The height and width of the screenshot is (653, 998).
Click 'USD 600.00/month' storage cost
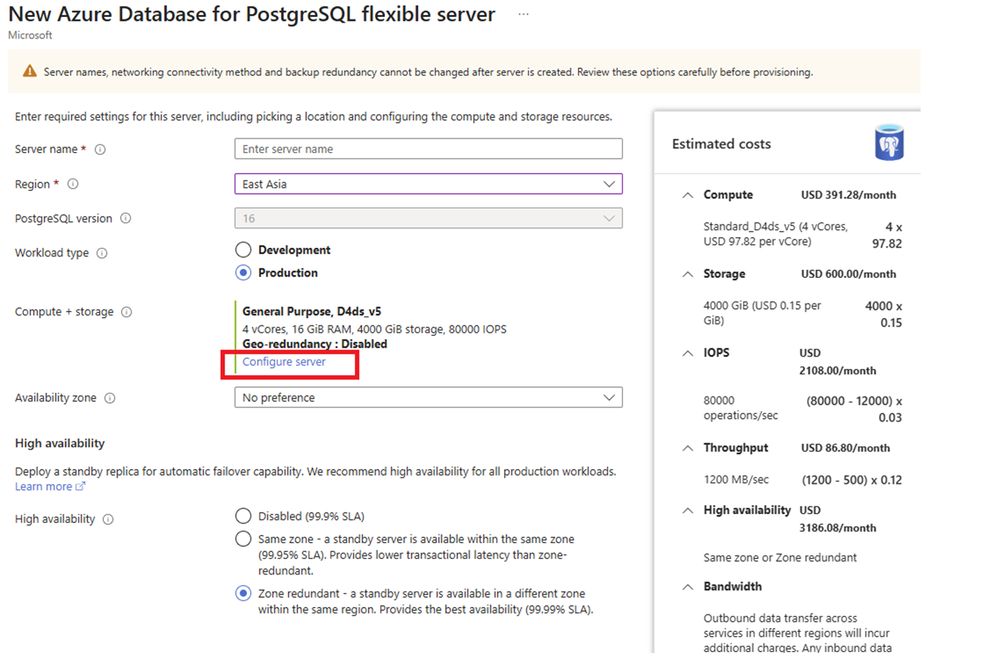click(x=848, y=274)
